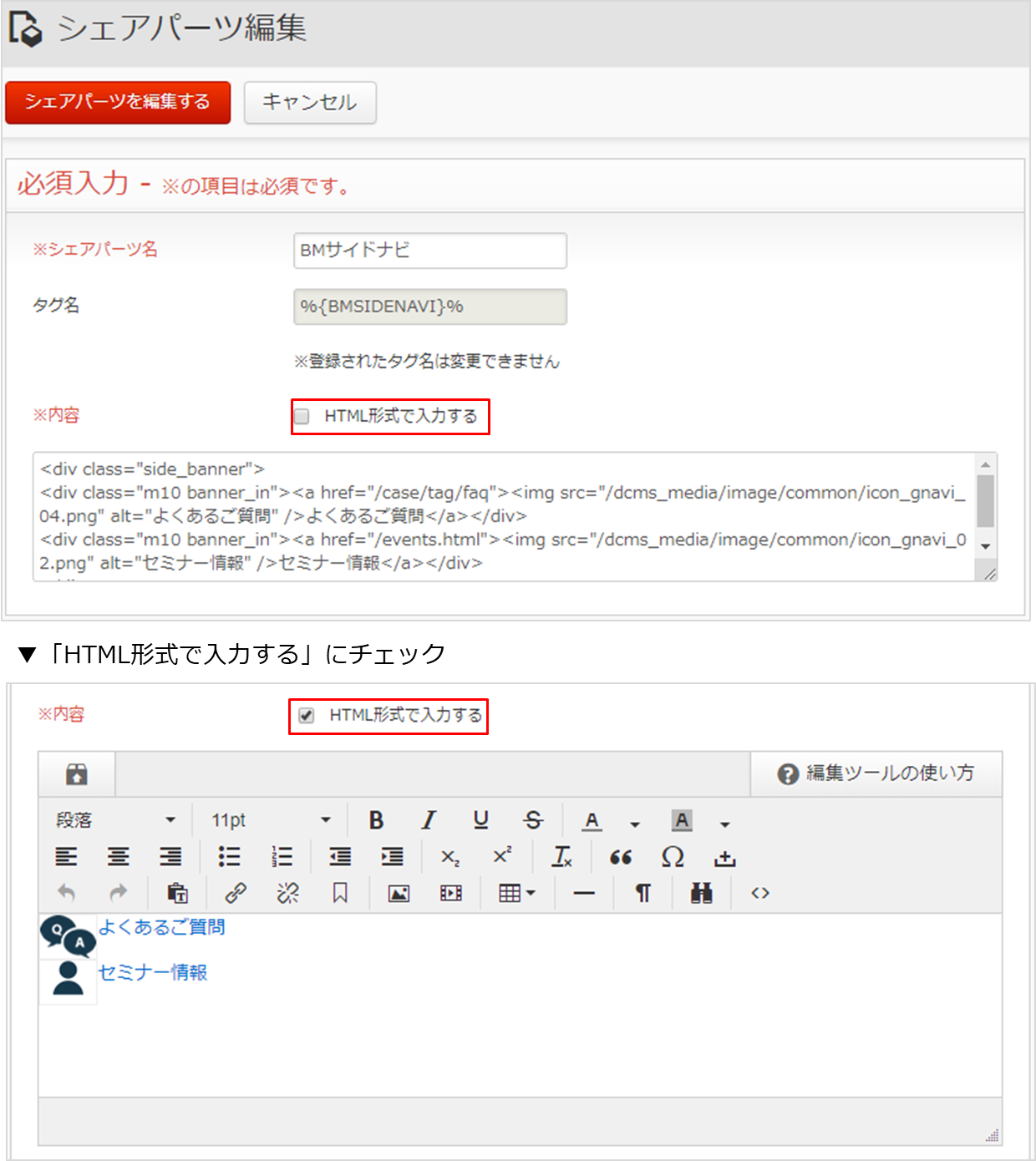This screenshot has width=1036, height=1161.
Task: Click the キャンセル button
Action: [310, 102]
